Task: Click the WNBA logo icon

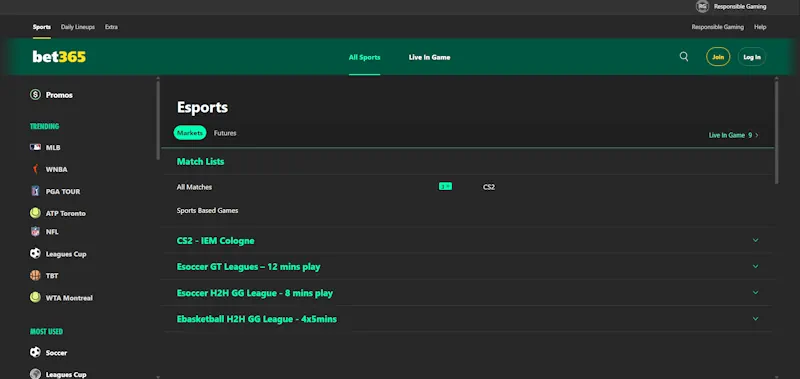Action: [35, 169]
